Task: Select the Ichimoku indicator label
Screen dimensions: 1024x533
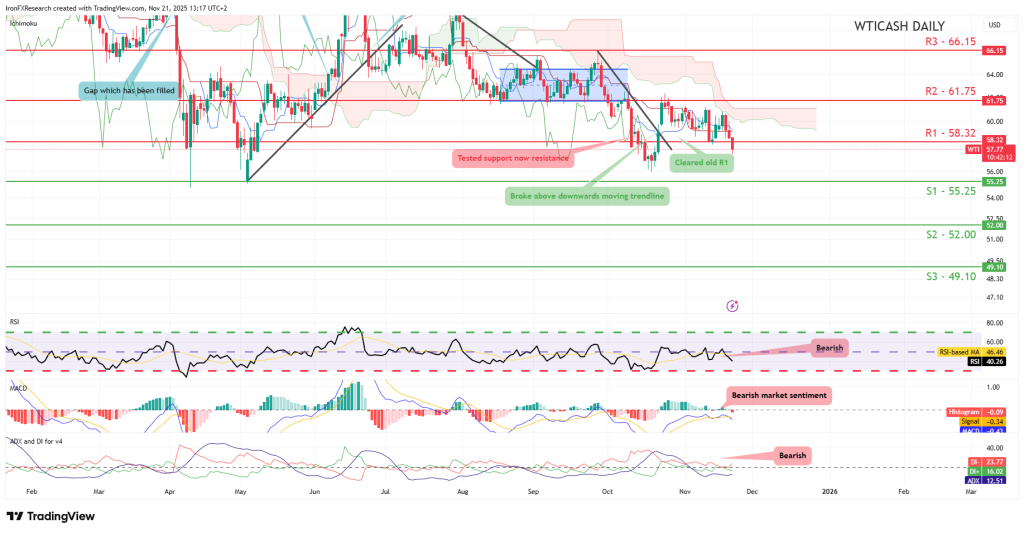Action: 22,21
